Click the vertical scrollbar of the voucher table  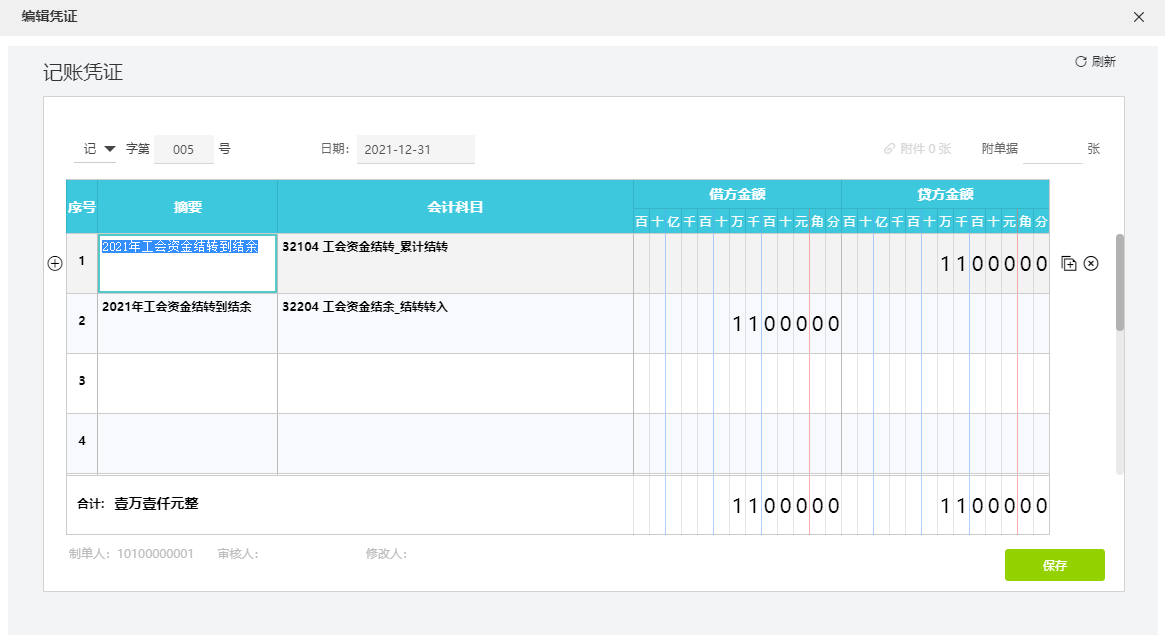(1120, 283)
